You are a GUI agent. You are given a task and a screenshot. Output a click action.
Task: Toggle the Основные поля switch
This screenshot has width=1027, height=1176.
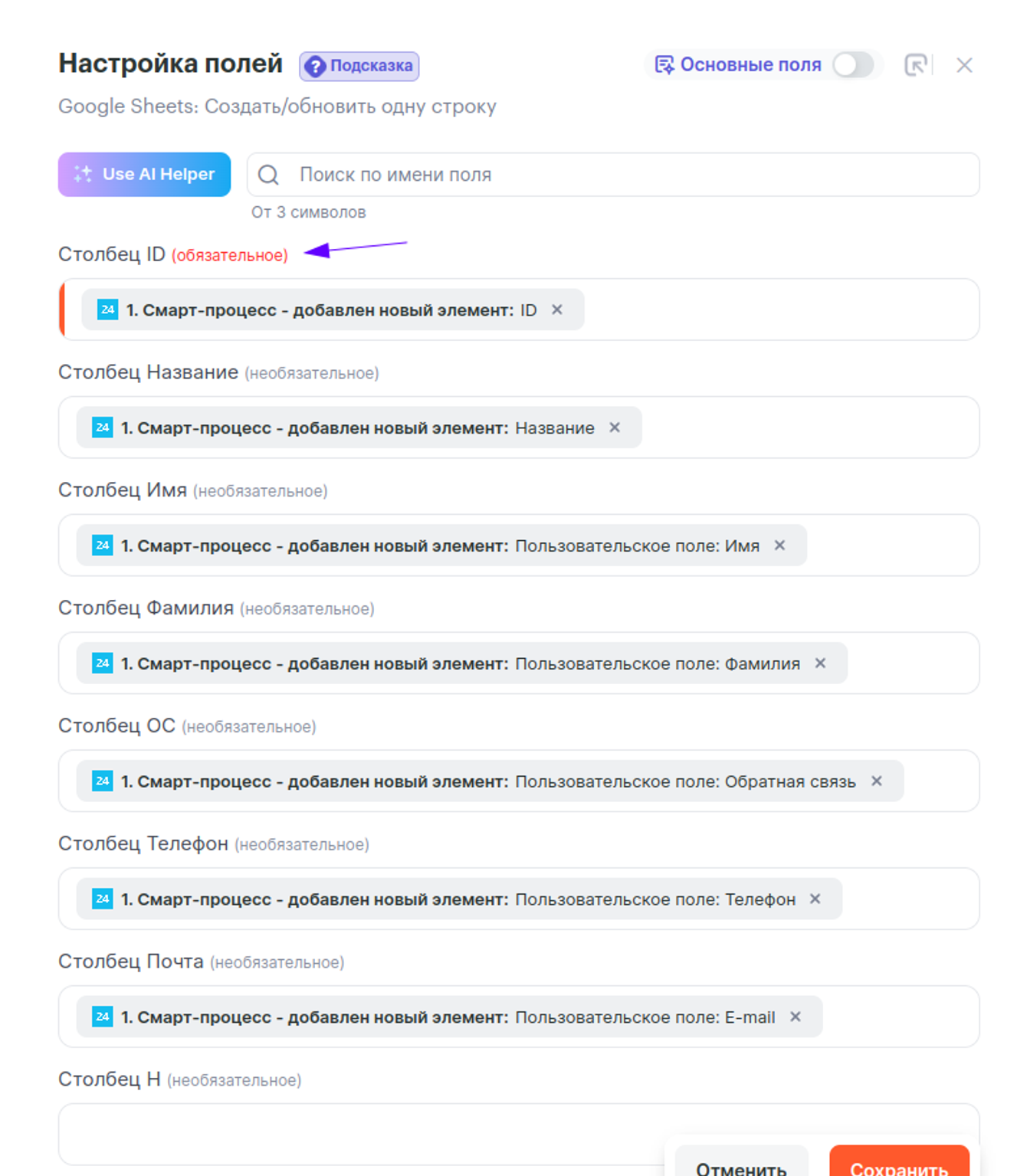[x=853, y=65]
